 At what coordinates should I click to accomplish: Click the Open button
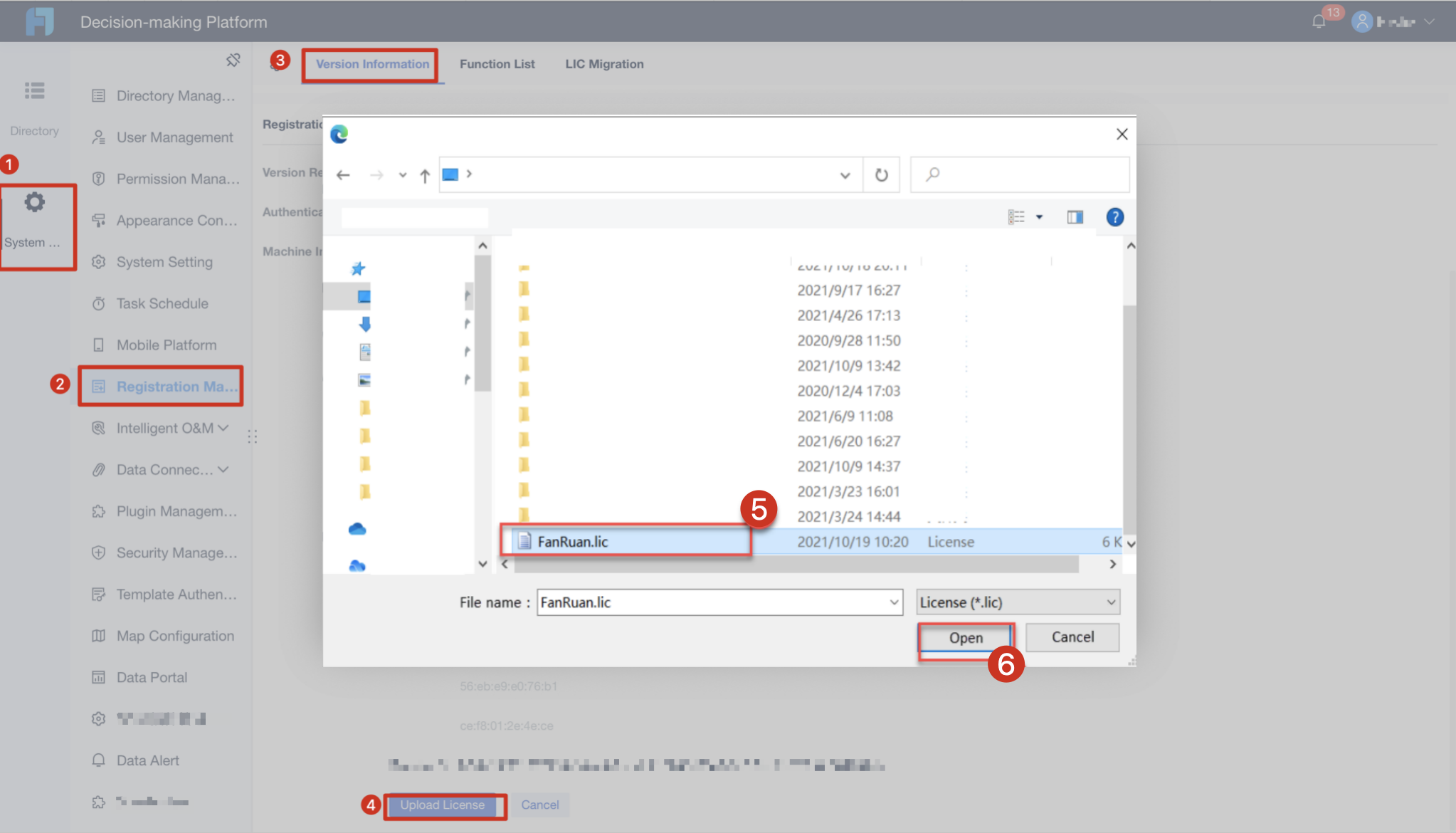[965, 638]
